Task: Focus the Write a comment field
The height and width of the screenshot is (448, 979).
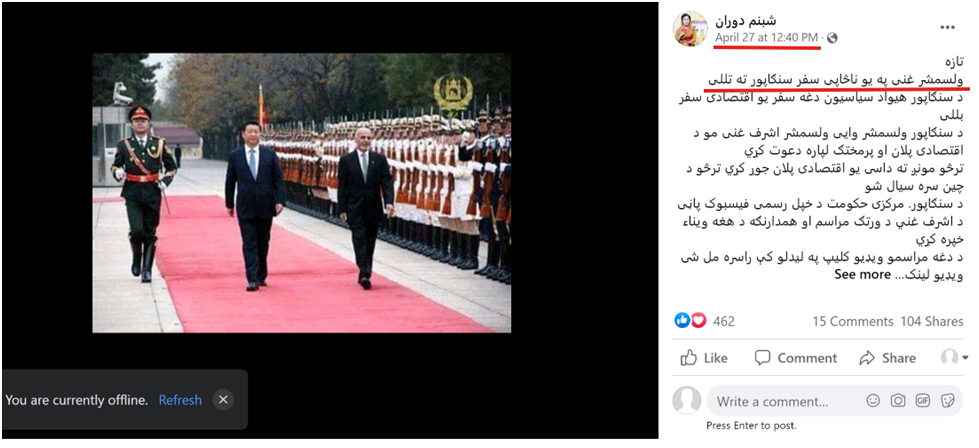Action: coord(786,401)
